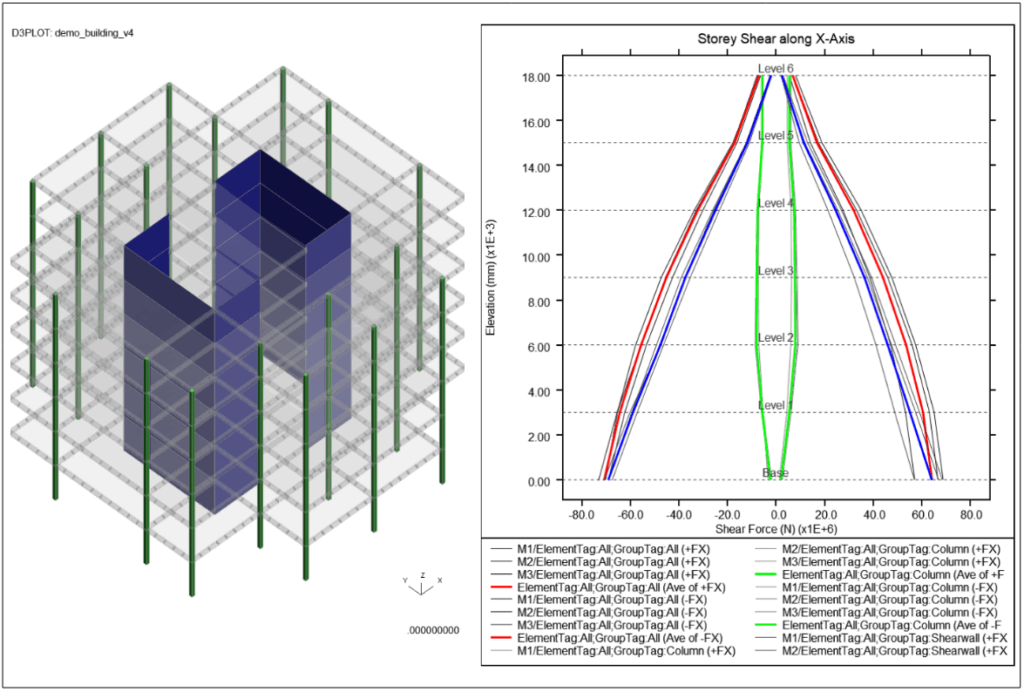Image resolution: width=1024 pixels, height=692 pixels.
Task: Click the 'Level 3' storey label
Action: click(x=776, y=271)
